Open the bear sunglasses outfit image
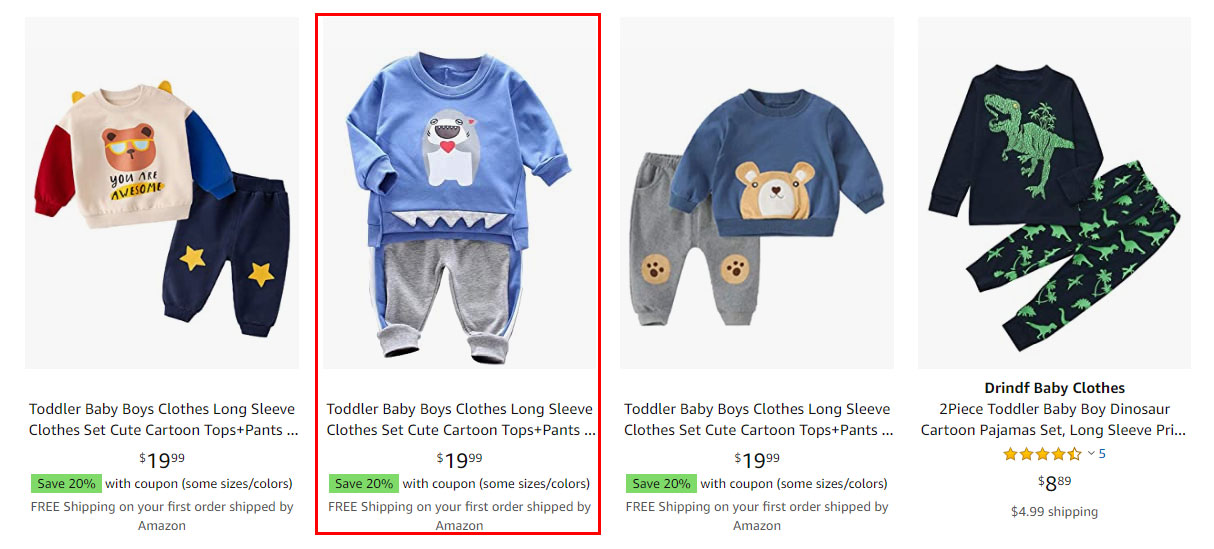The image size is (1214, 549). click(x=162, y=193)
